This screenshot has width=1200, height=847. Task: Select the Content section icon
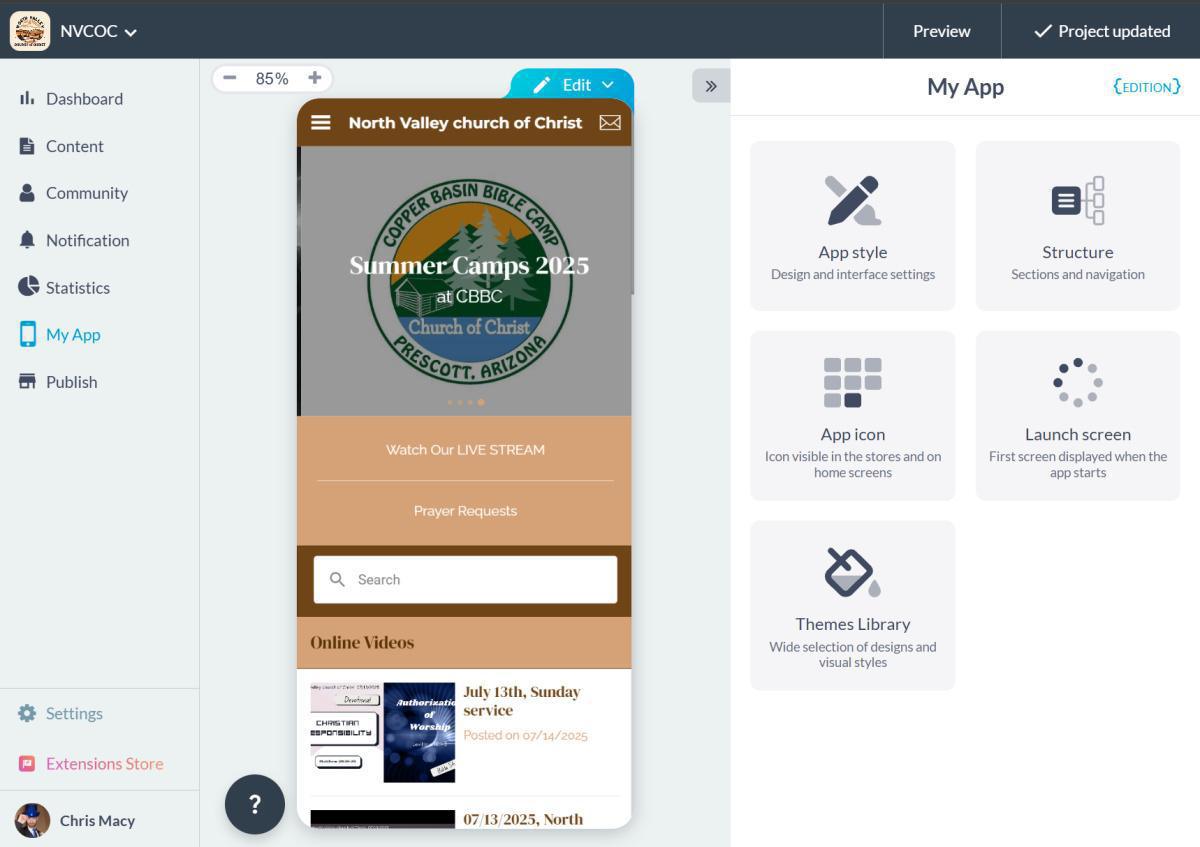click(74, 146)
